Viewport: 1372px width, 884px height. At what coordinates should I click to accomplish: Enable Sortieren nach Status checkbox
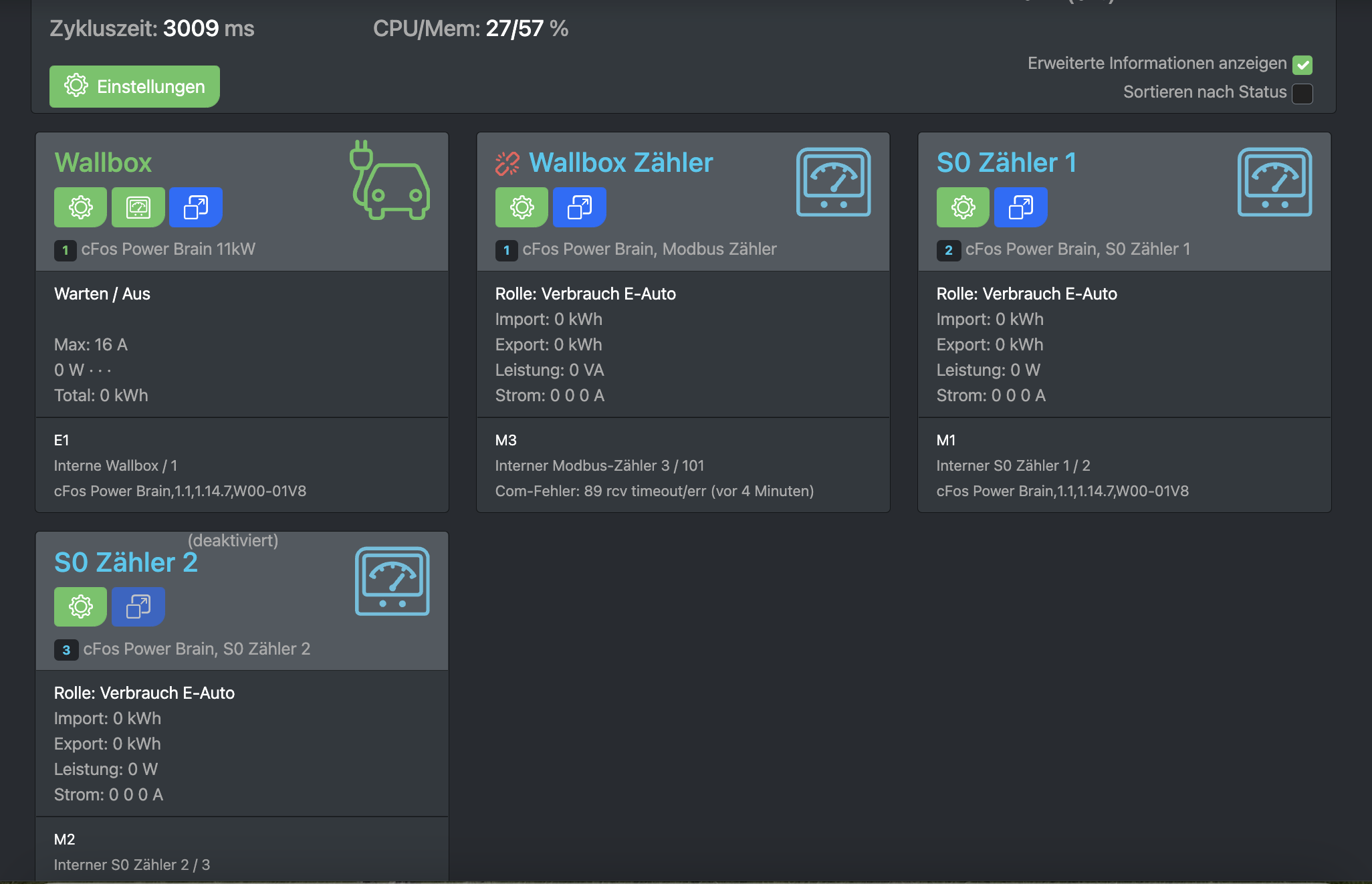(1302, 94)
